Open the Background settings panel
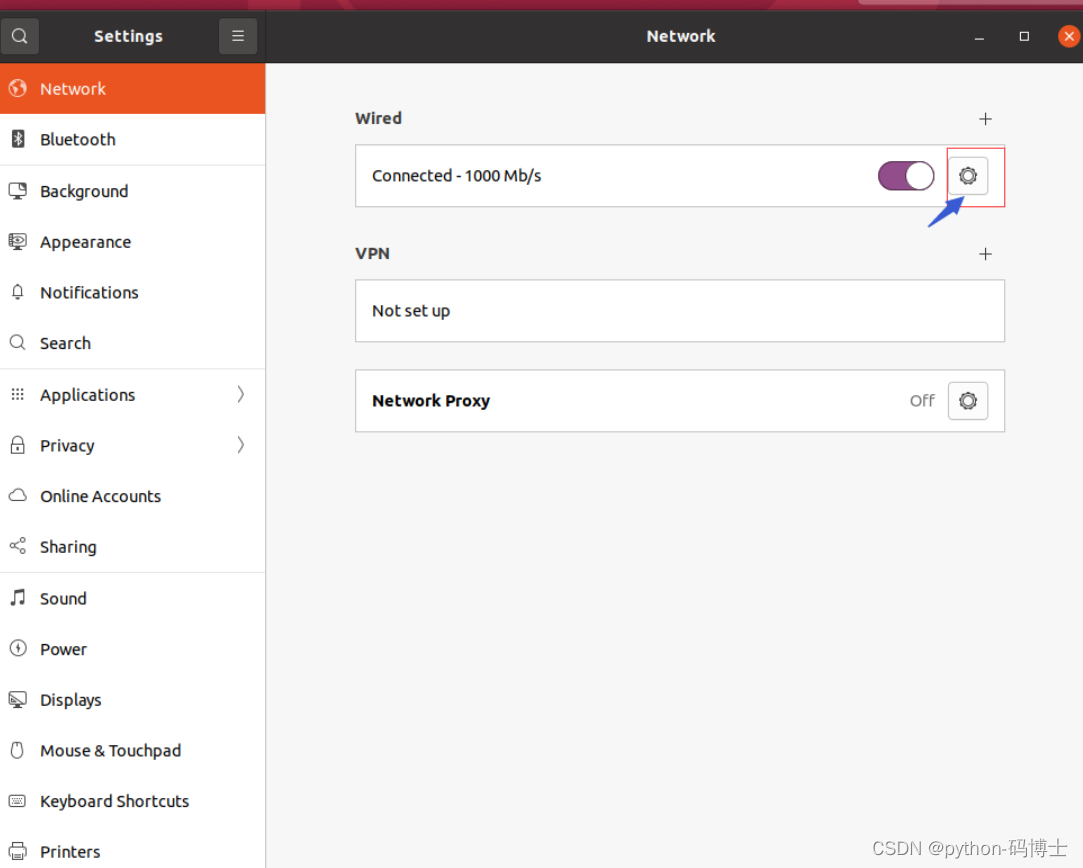Viewport: 1083px width, 868px height. pos(133,191)
